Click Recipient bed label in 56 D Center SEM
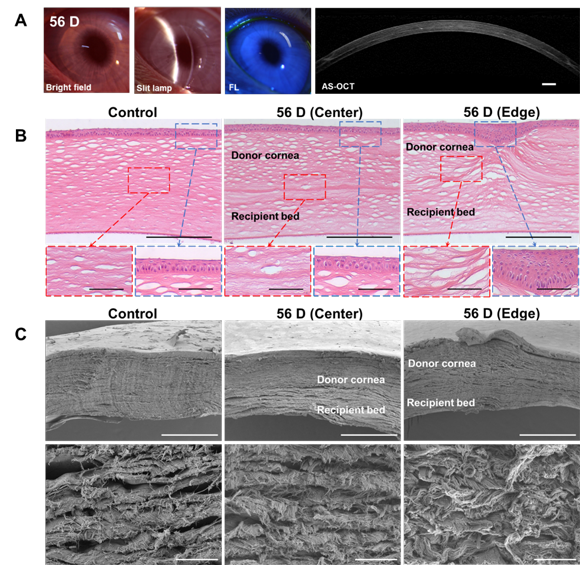The width and height of the screenshot is (580, 565). (351, 410)
